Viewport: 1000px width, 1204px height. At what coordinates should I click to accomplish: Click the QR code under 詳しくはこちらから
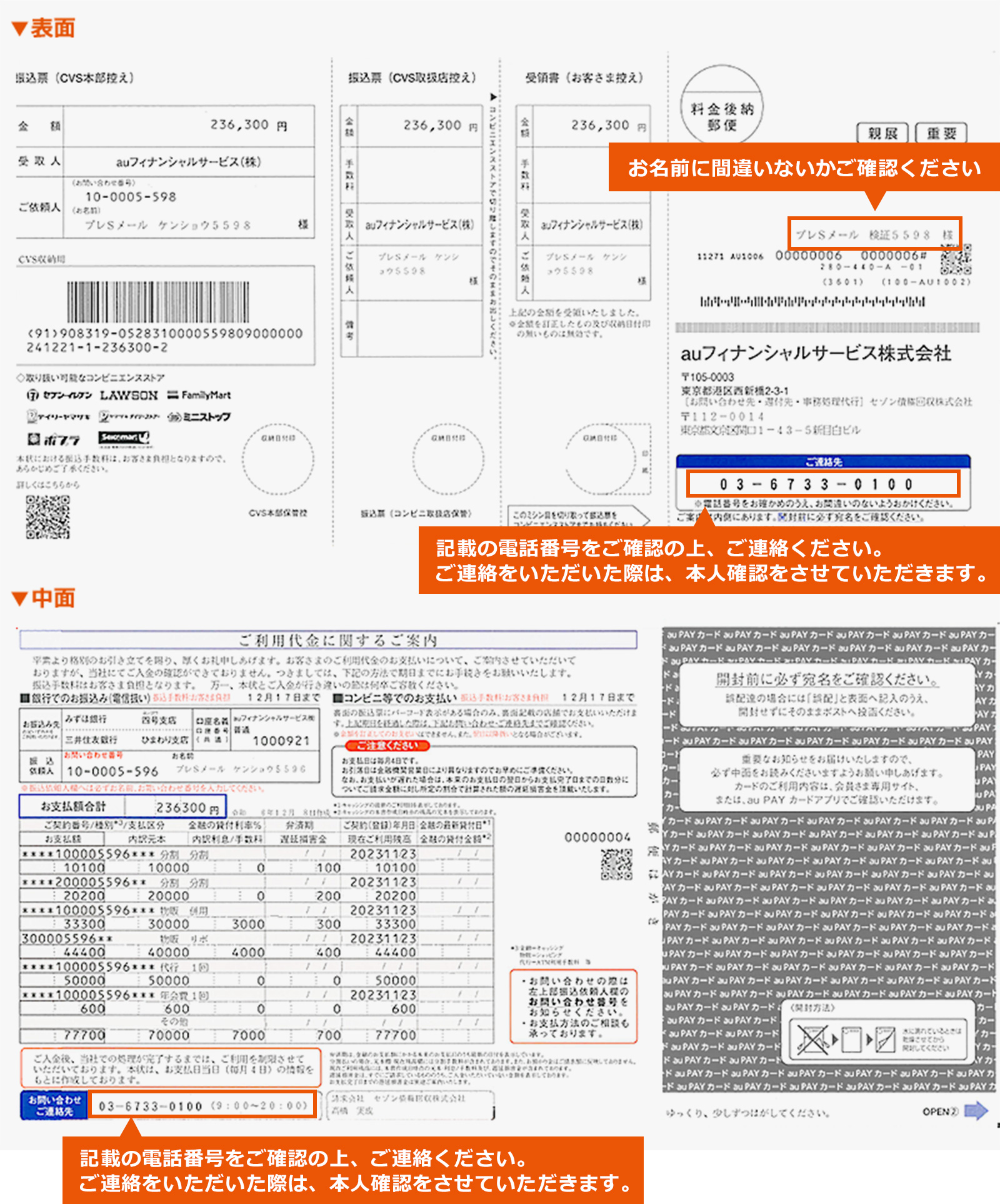pos(47,517)
